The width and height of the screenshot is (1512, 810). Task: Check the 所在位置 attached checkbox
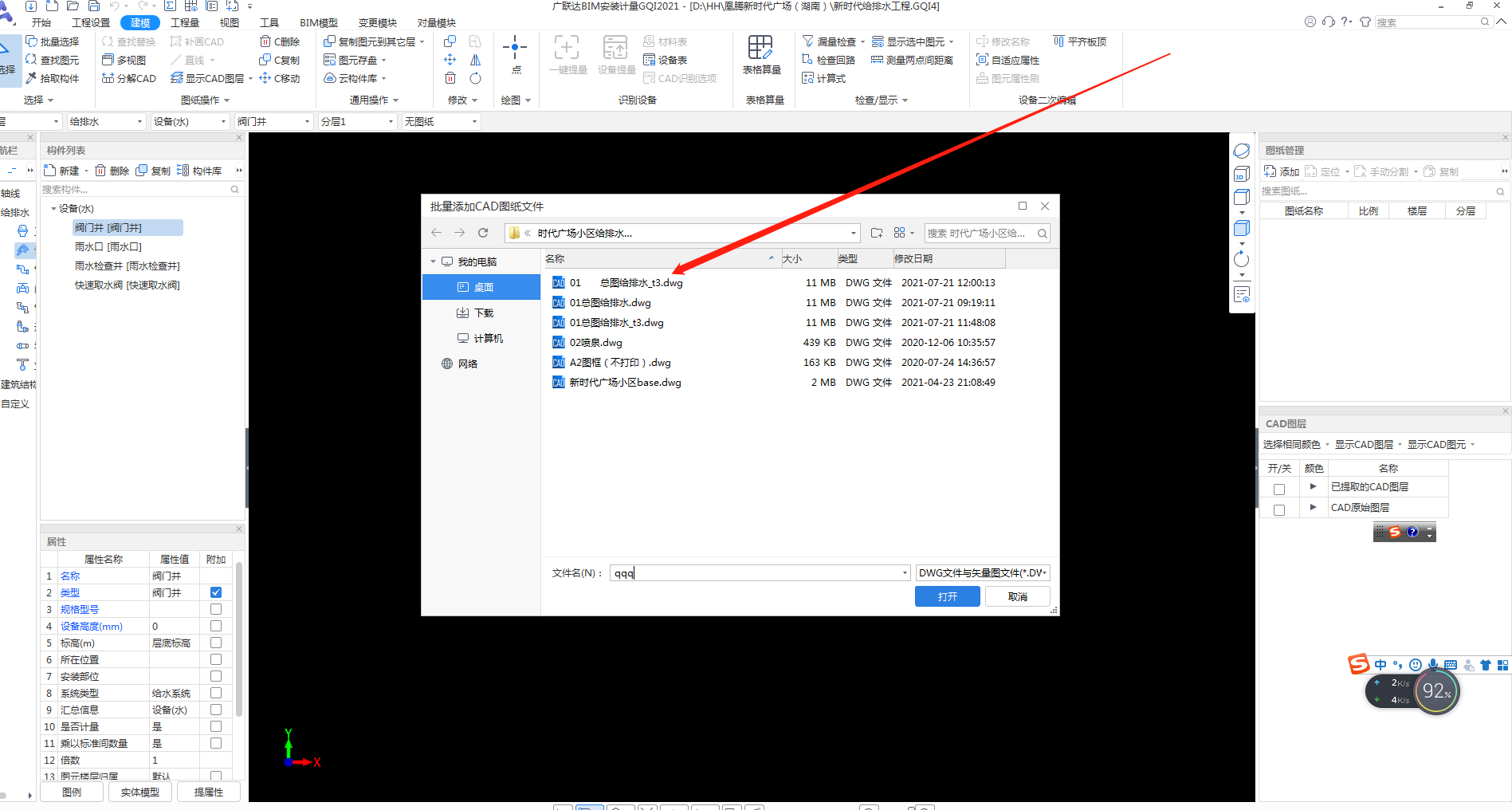[216, 659]
